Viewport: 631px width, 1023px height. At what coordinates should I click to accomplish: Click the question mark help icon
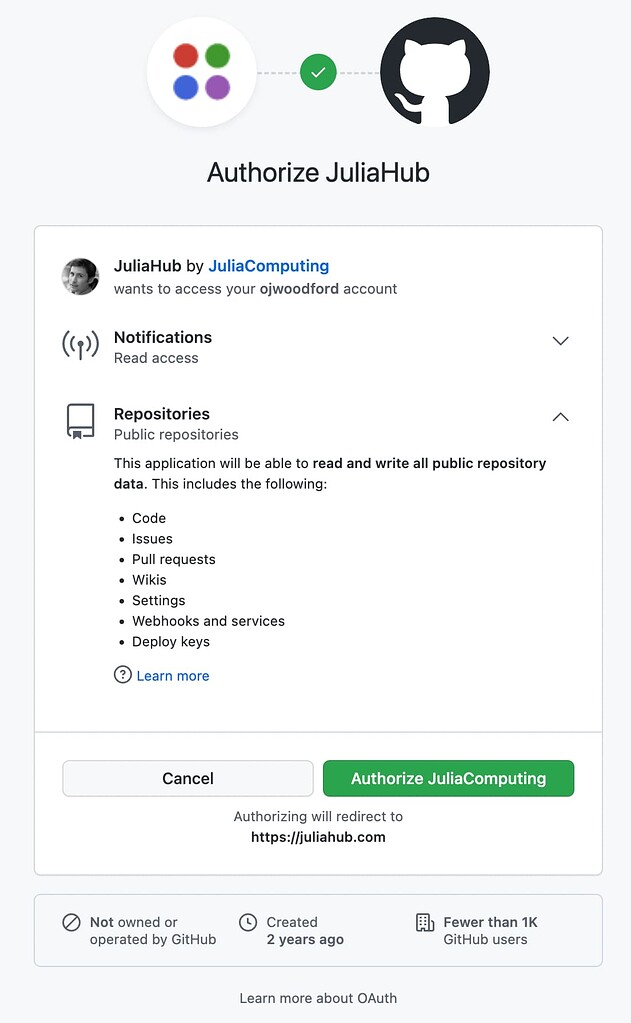pos(122,675)
